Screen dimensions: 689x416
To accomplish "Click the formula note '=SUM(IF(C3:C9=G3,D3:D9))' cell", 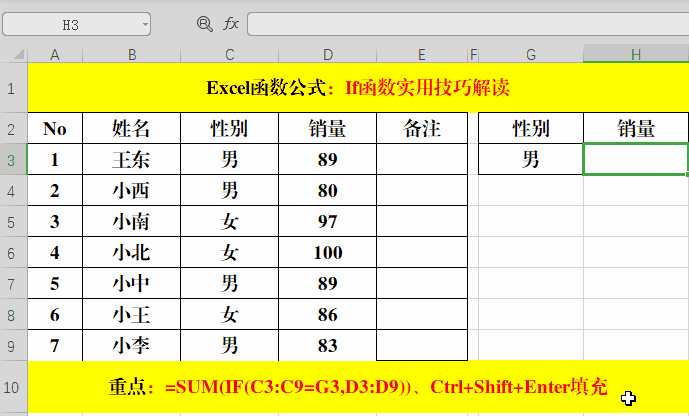I will tap(358, 387).
